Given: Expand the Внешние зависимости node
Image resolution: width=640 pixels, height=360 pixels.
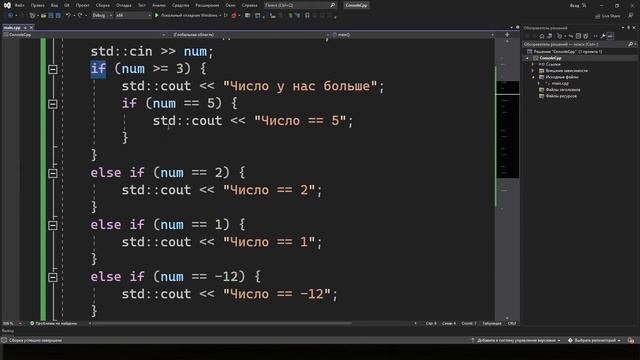Looking at the screenshot, I should coord(533,71).
